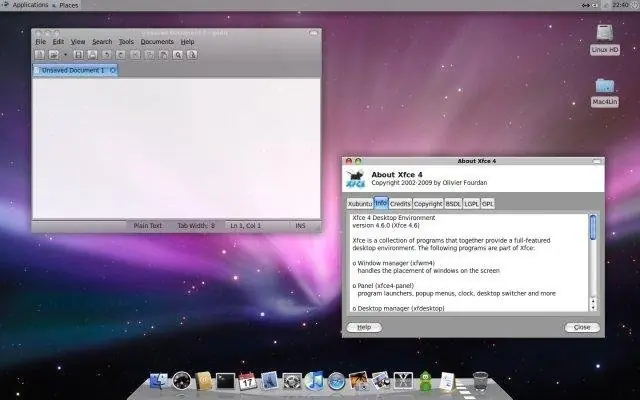Click the Redo icon in gedit toolbar
The width and height of the screenshot is (640, 400).
pyautogui.click(x=120, y=55)
